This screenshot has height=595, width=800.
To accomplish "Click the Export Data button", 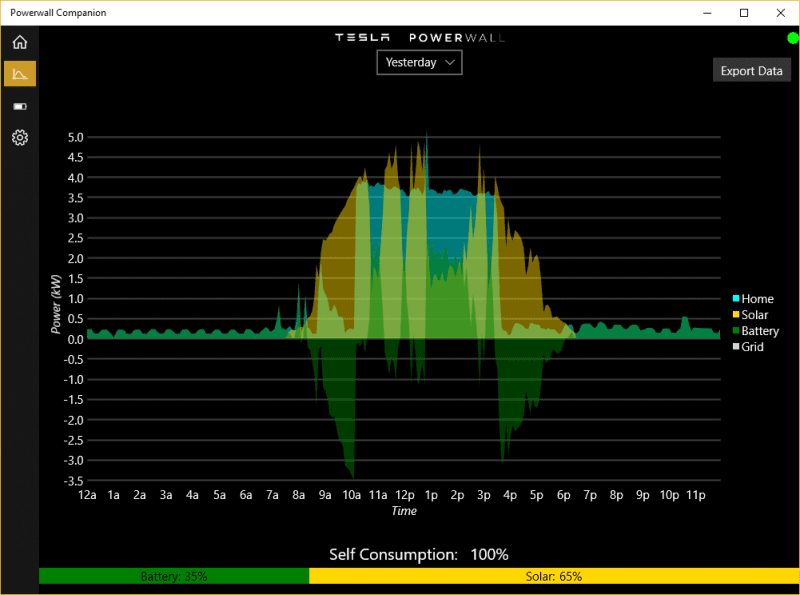I will tap(751, 71).
